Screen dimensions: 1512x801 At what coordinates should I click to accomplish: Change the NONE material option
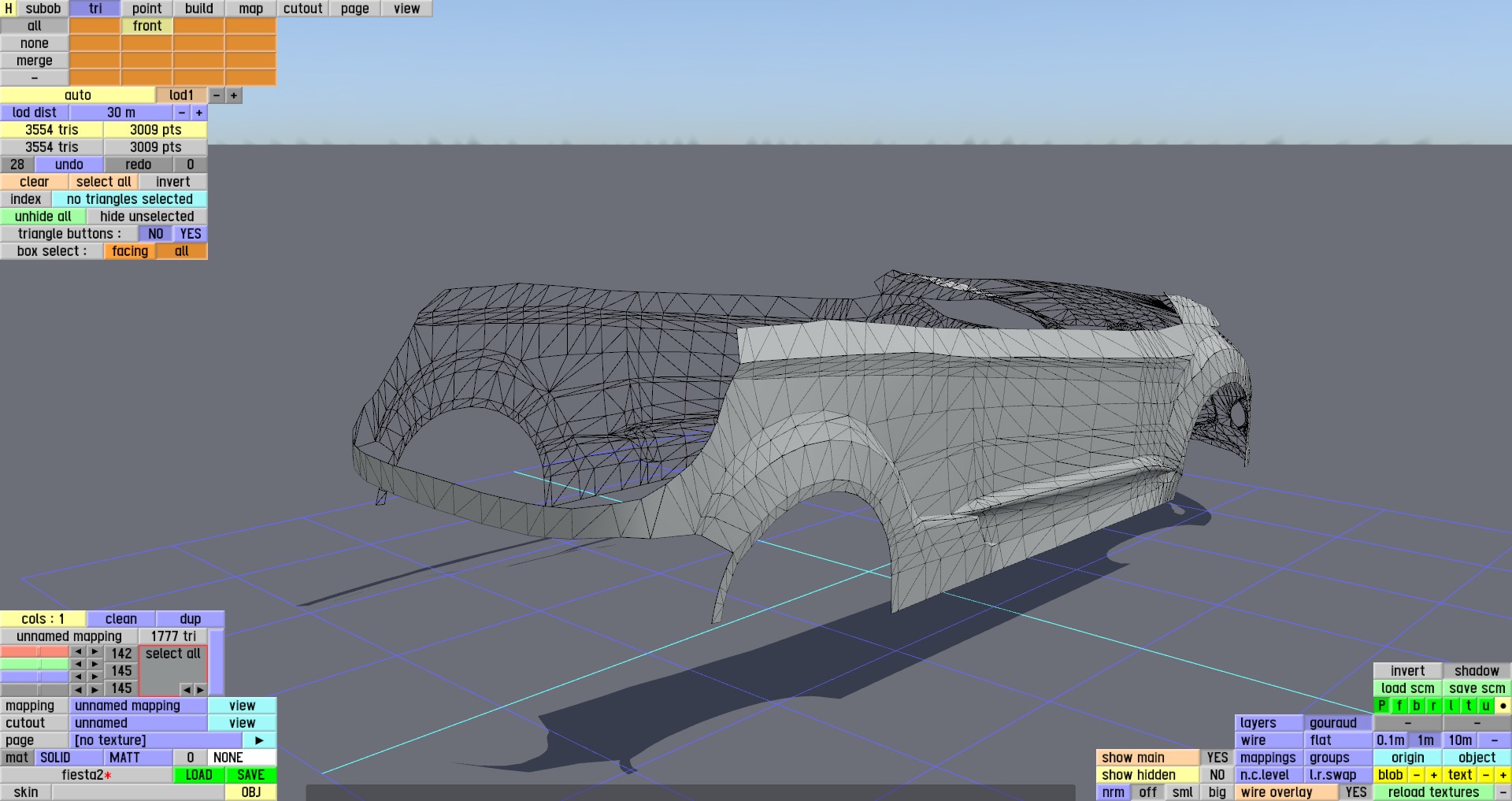[243, 758]
